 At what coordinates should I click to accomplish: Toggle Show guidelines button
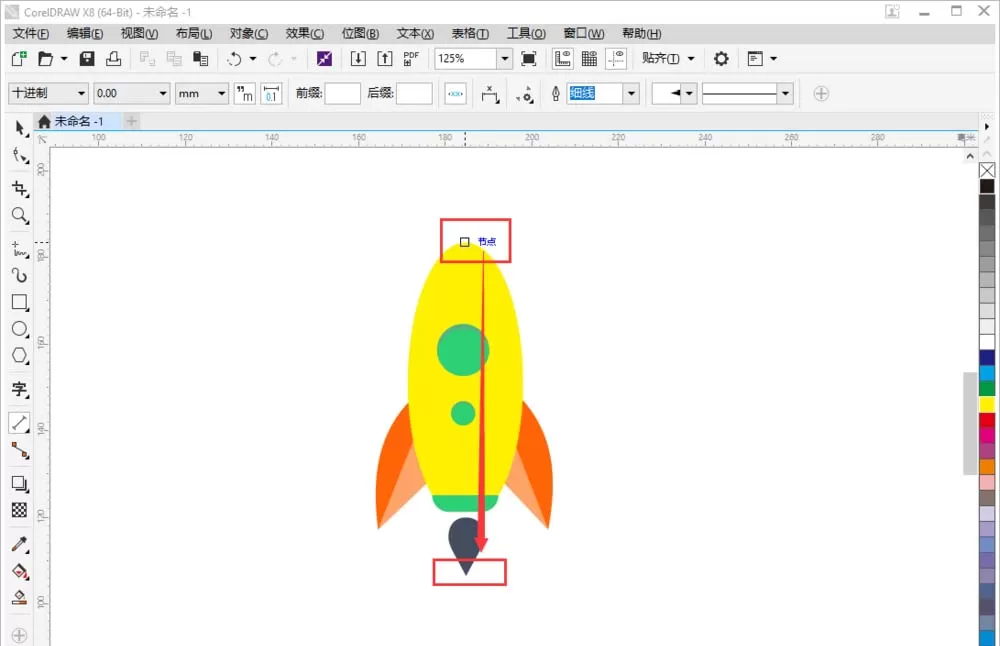click(x=616, y=59)
